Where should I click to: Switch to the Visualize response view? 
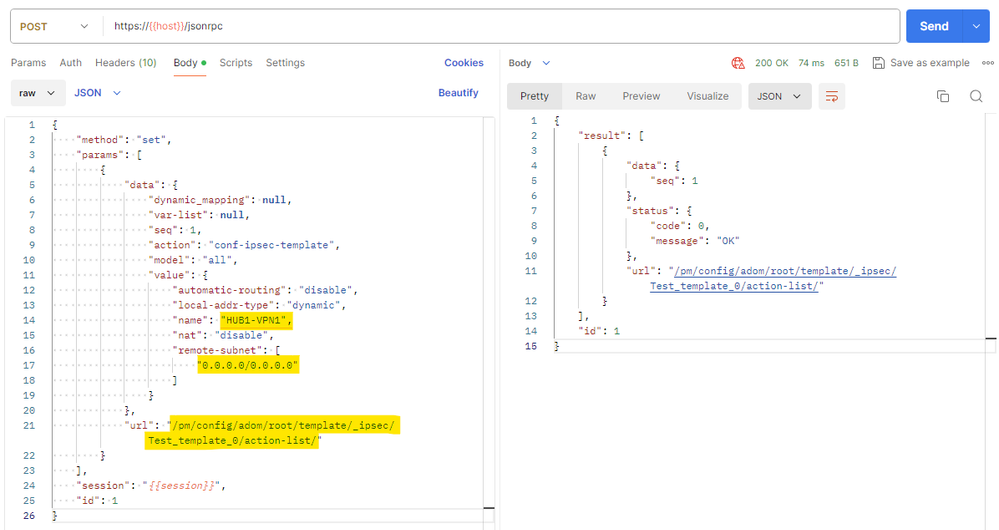[x=707, y=96]
